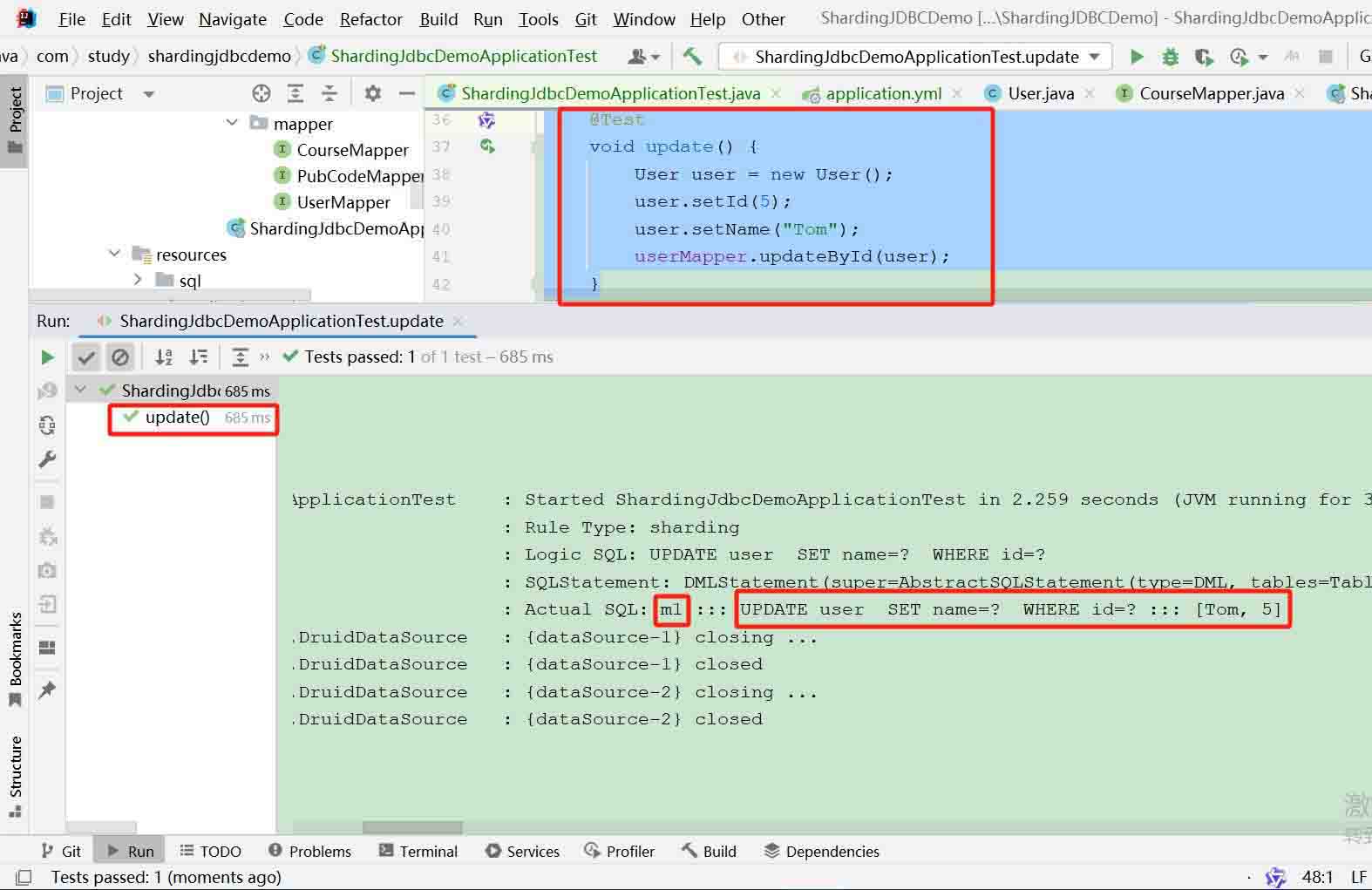Switch to application.yml editor tab
Image resolution: width=1372 pixels, height=890 pixels.
[883, 93]
